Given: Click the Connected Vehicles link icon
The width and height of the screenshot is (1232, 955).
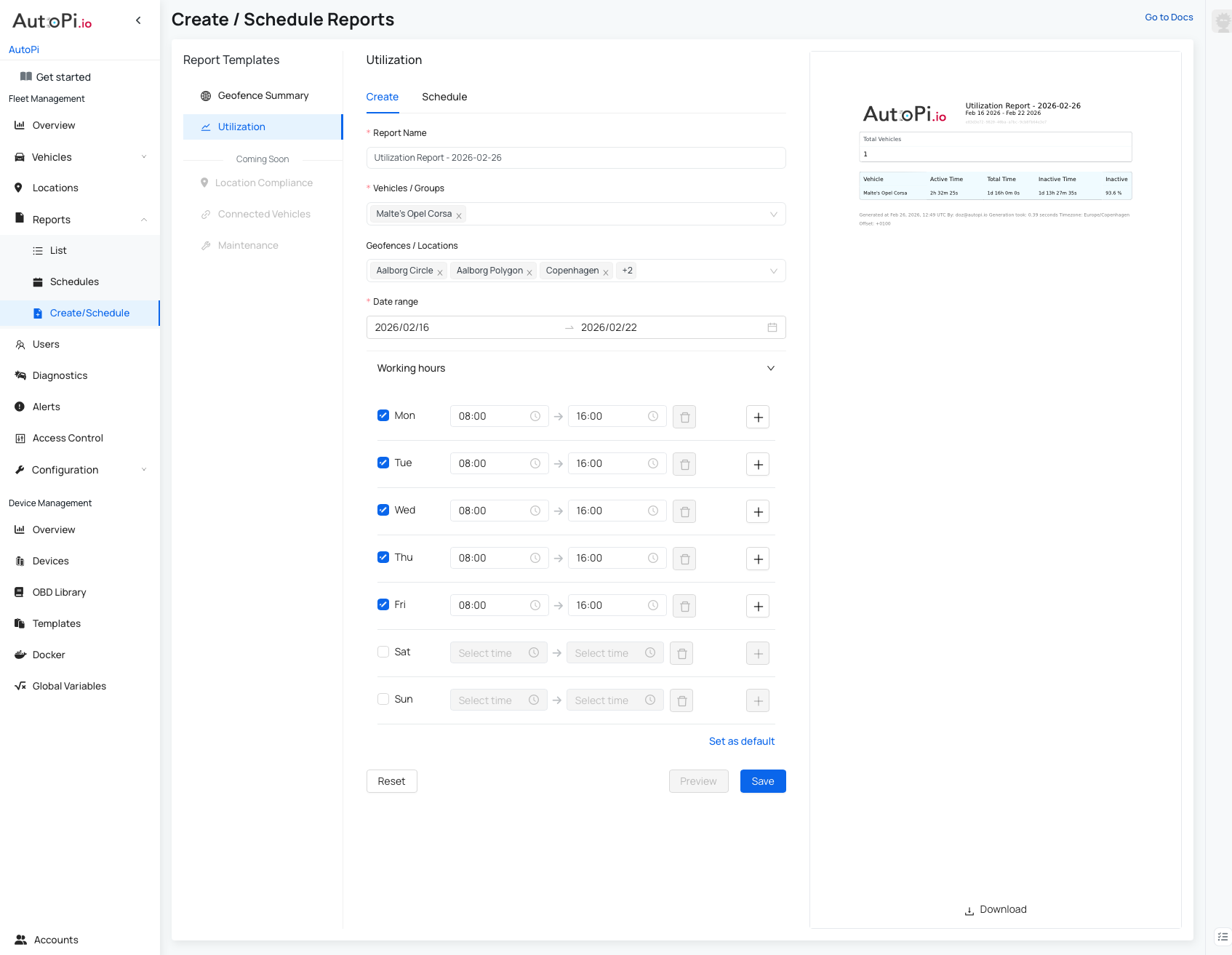Looking at the screenshot, I should tap(206, 214).
